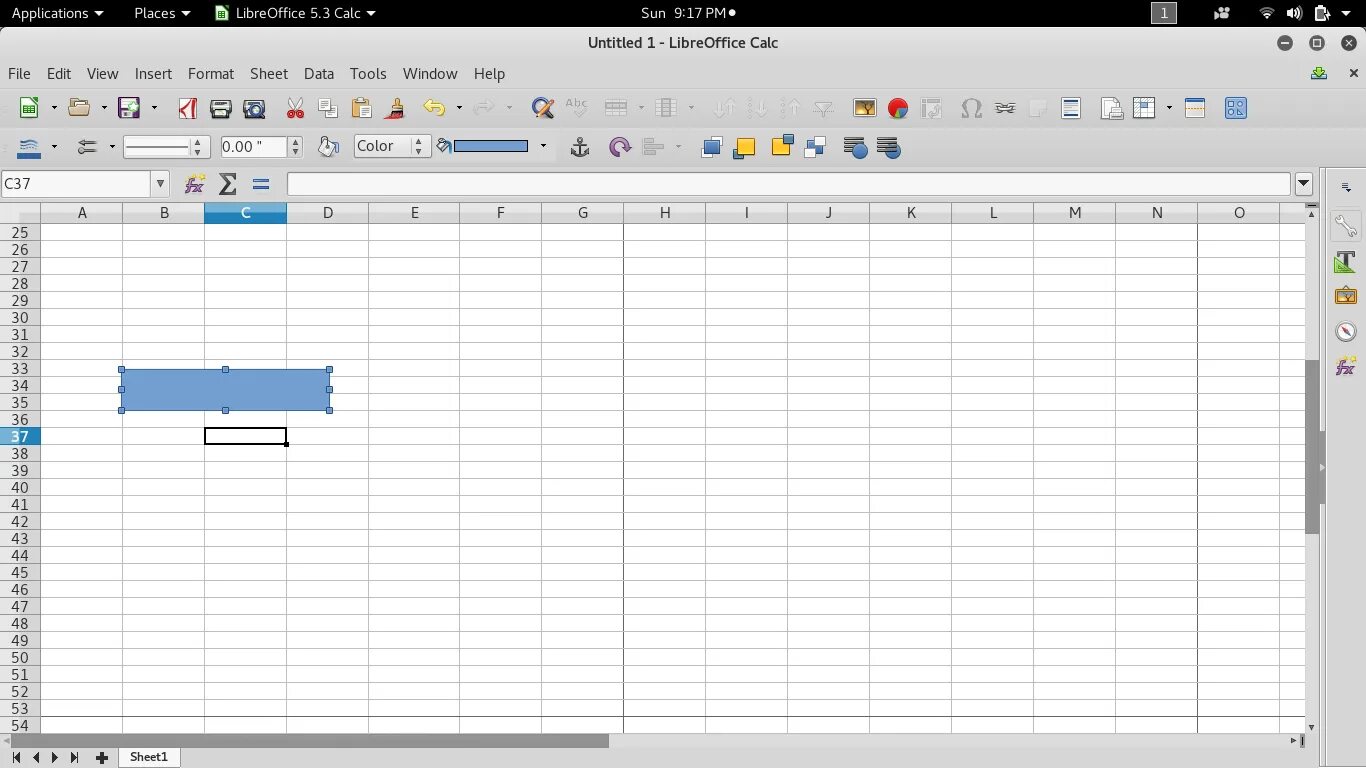Select the Clone Formatting paintbrush
Viewport: 1366px width, 768px height.
point(395,108)
